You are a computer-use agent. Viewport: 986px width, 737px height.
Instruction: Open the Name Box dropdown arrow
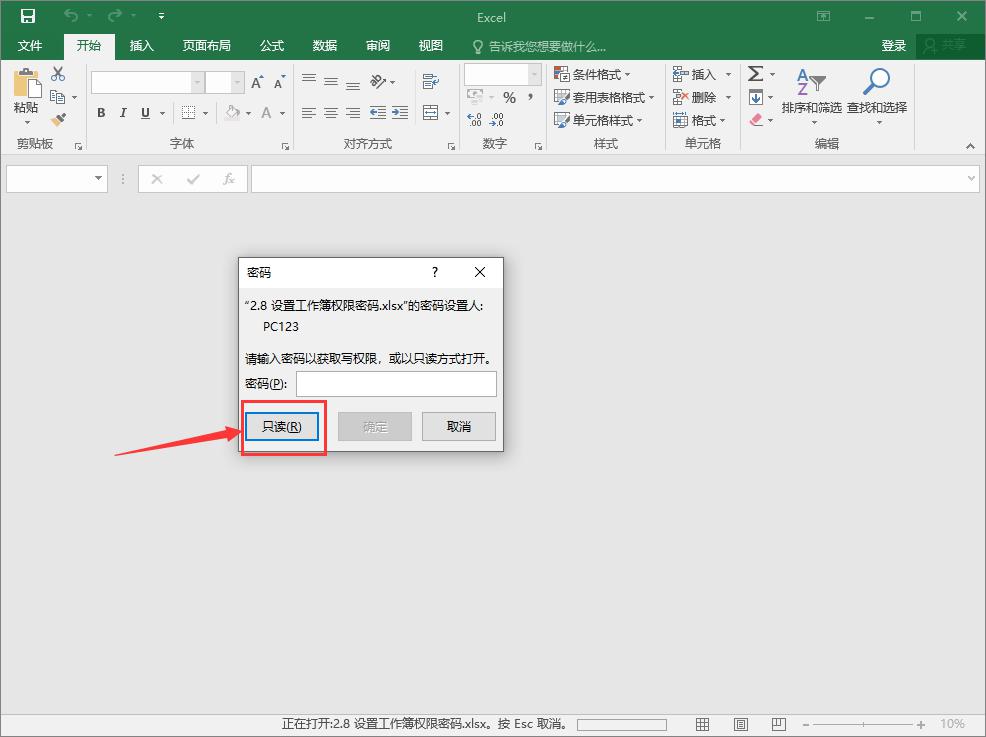point(99,179)
